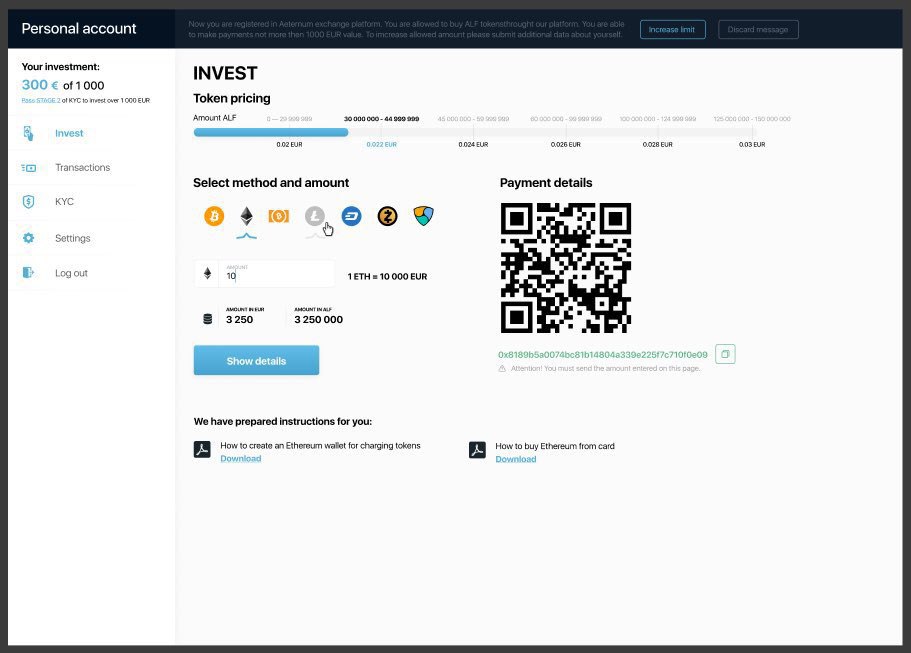911x653 pixels.
Task: Choose the Zcash payment icon
Action: pyautogui.click(x=387, y=216)
